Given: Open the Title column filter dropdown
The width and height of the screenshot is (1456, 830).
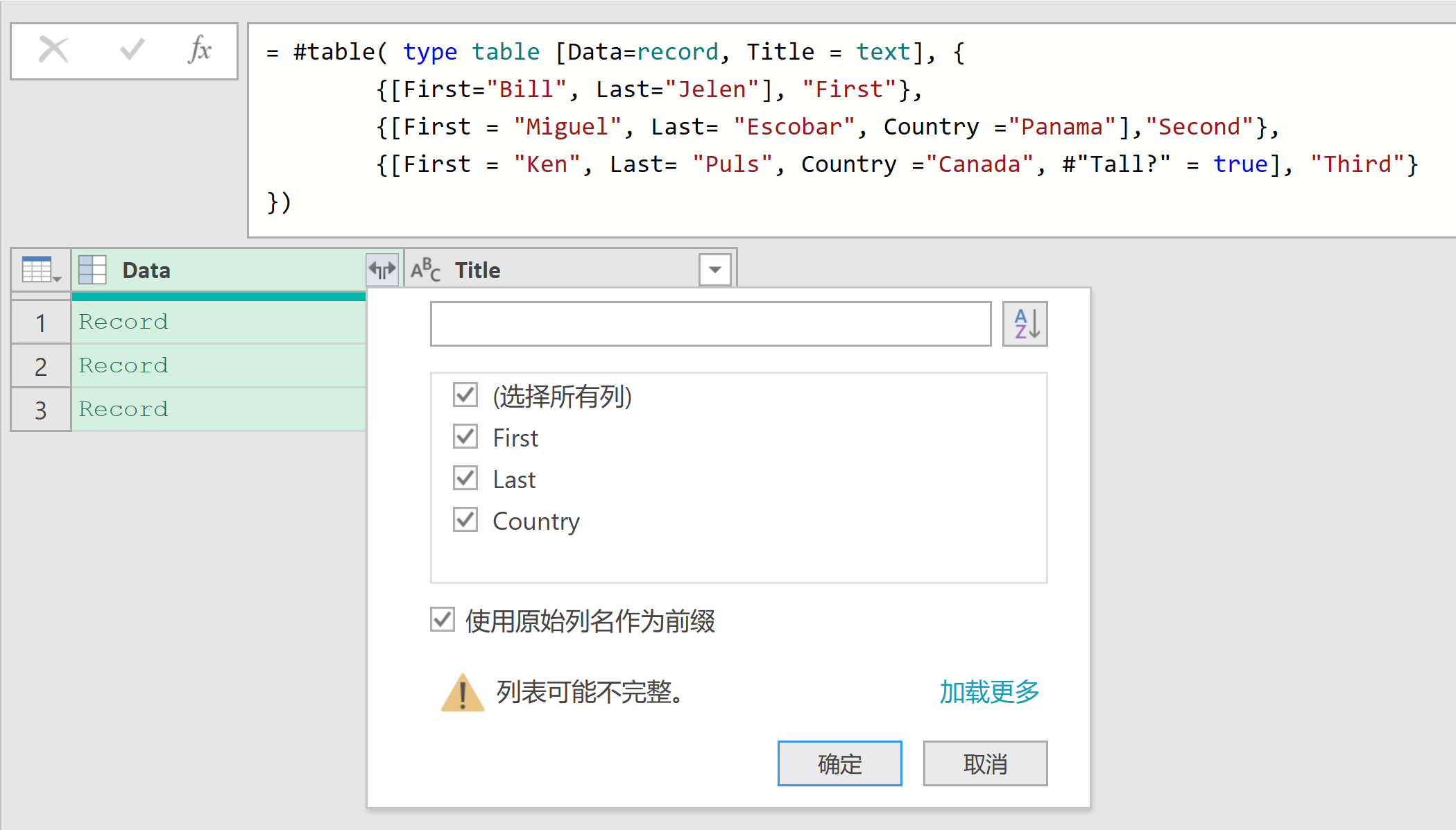Looking at the screenshot, I should coord(714,270).
